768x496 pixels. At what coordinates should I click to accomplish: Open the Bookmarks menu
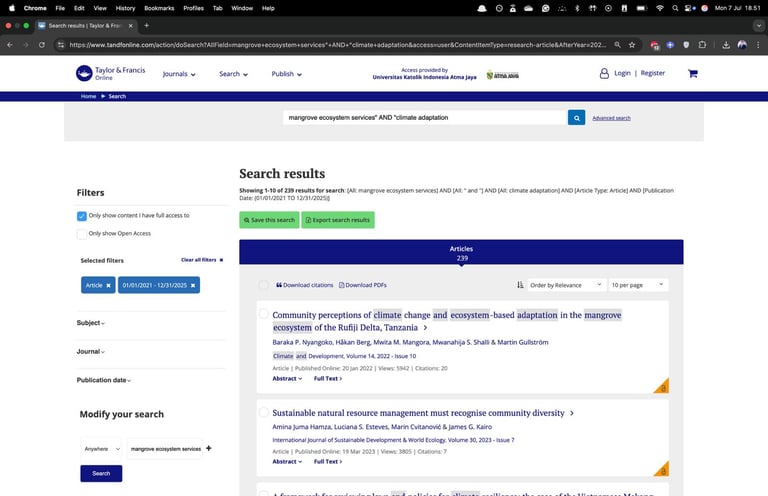tap(159, 8)
